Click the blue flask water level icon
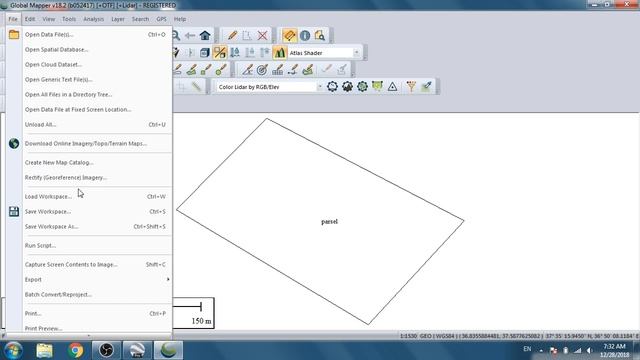 (x=235, y=53)
